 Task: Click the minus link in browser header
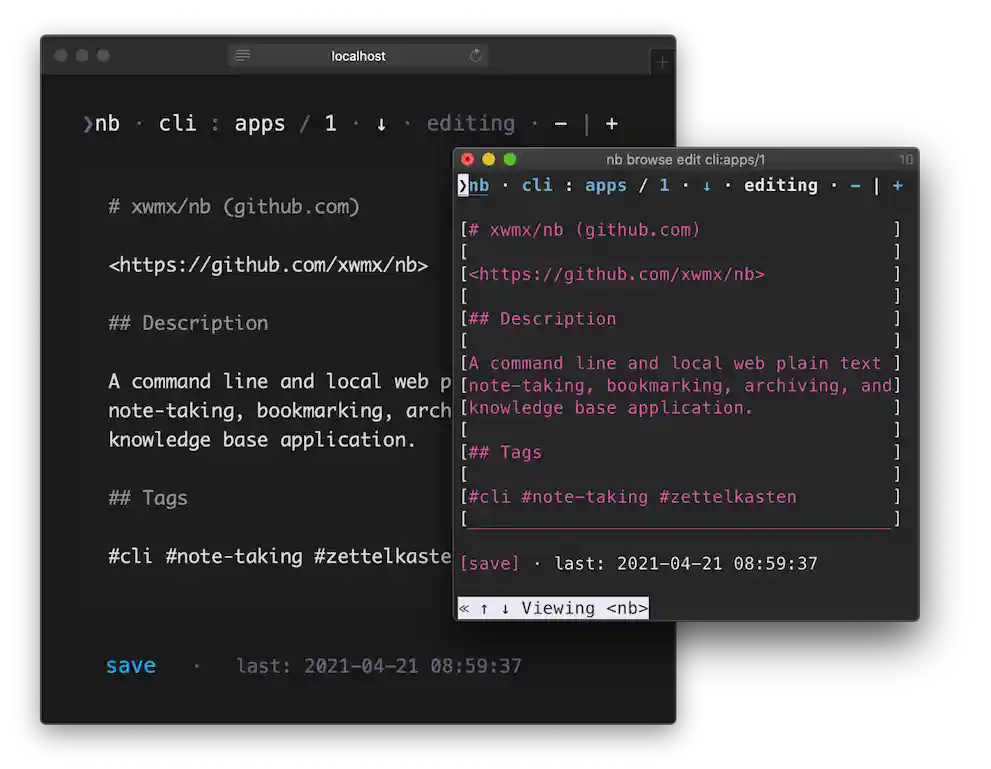click(560, 124)
